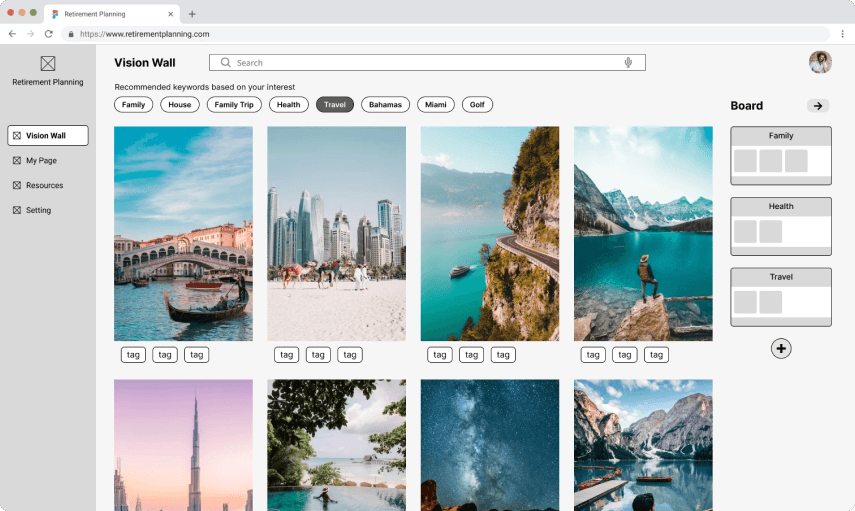Reload the page in browser
Viewport: 855px width, 511px height.
click(49, 34)
